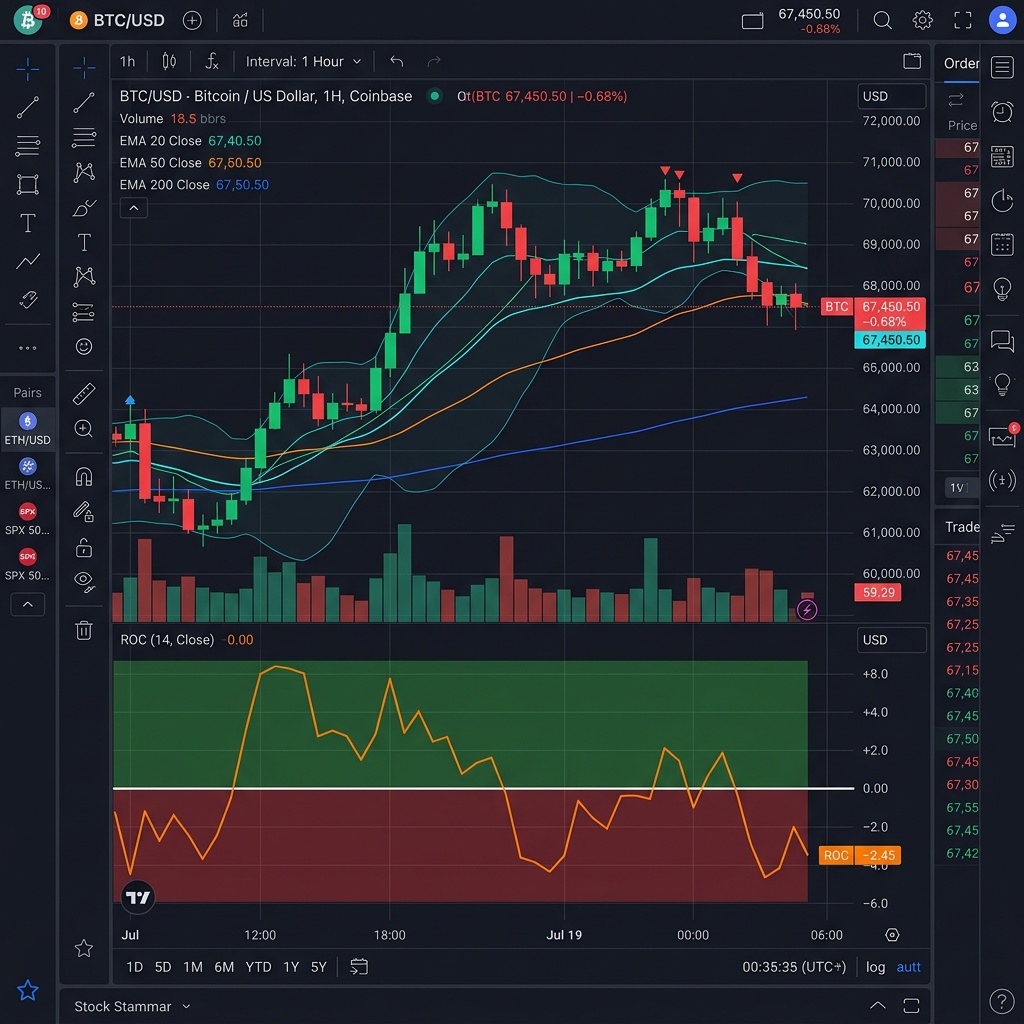This screenshot has height=1024, width=1024.
Task: Open the alarm clock alerts icon in right sidebar
Action: [1002, 112]
